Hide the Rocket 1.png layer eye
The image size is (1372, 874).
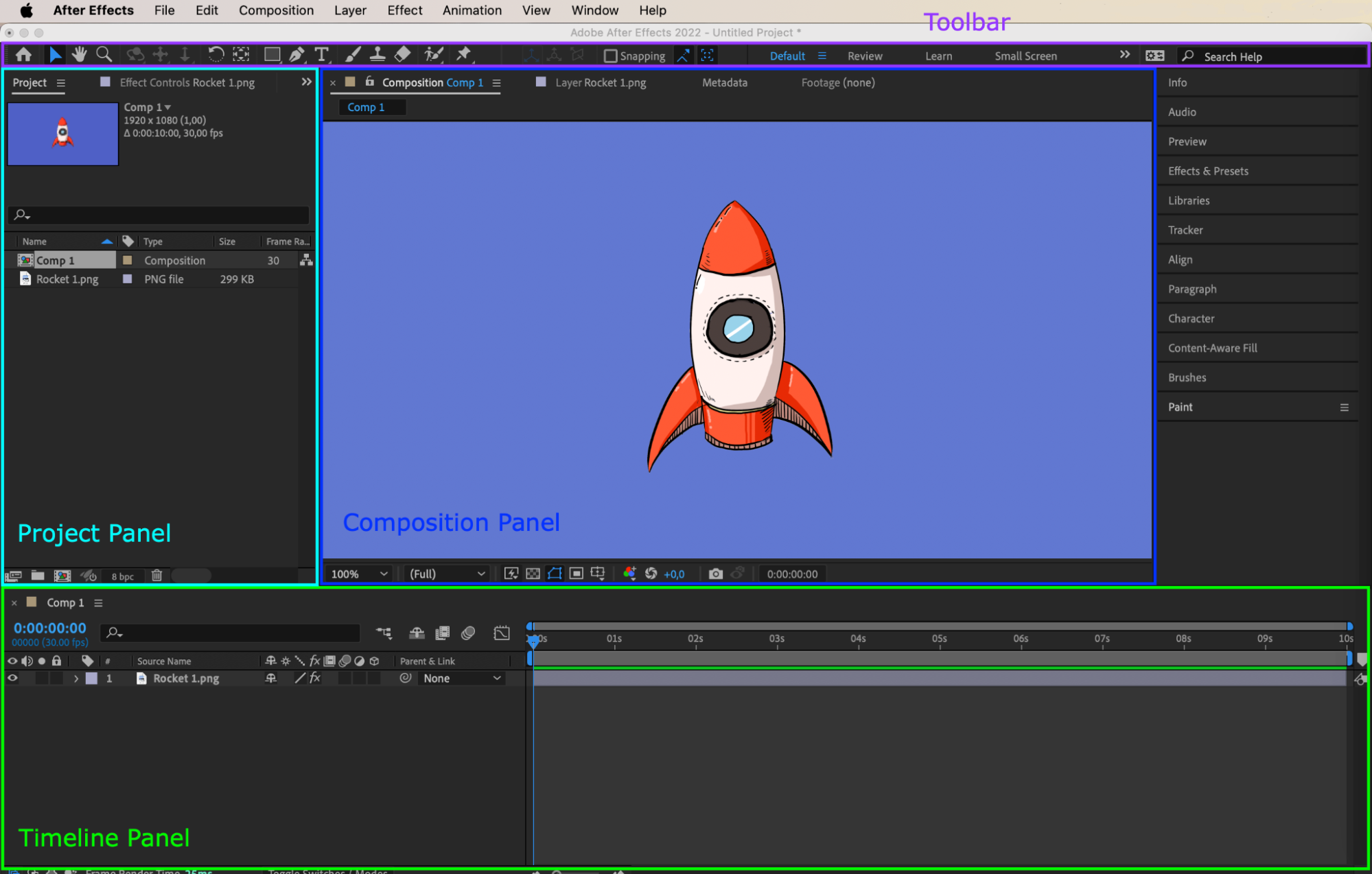coord(12,678)
